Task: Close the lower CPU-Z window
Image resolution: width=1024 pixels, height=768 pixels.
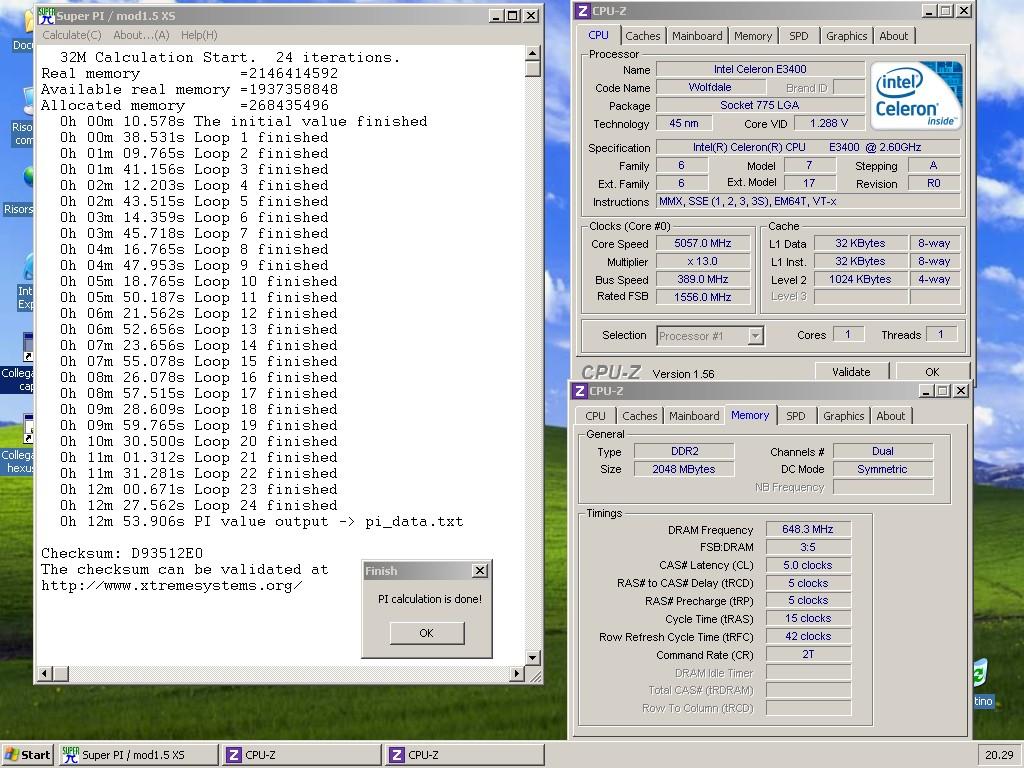Action: pos(961,391)
